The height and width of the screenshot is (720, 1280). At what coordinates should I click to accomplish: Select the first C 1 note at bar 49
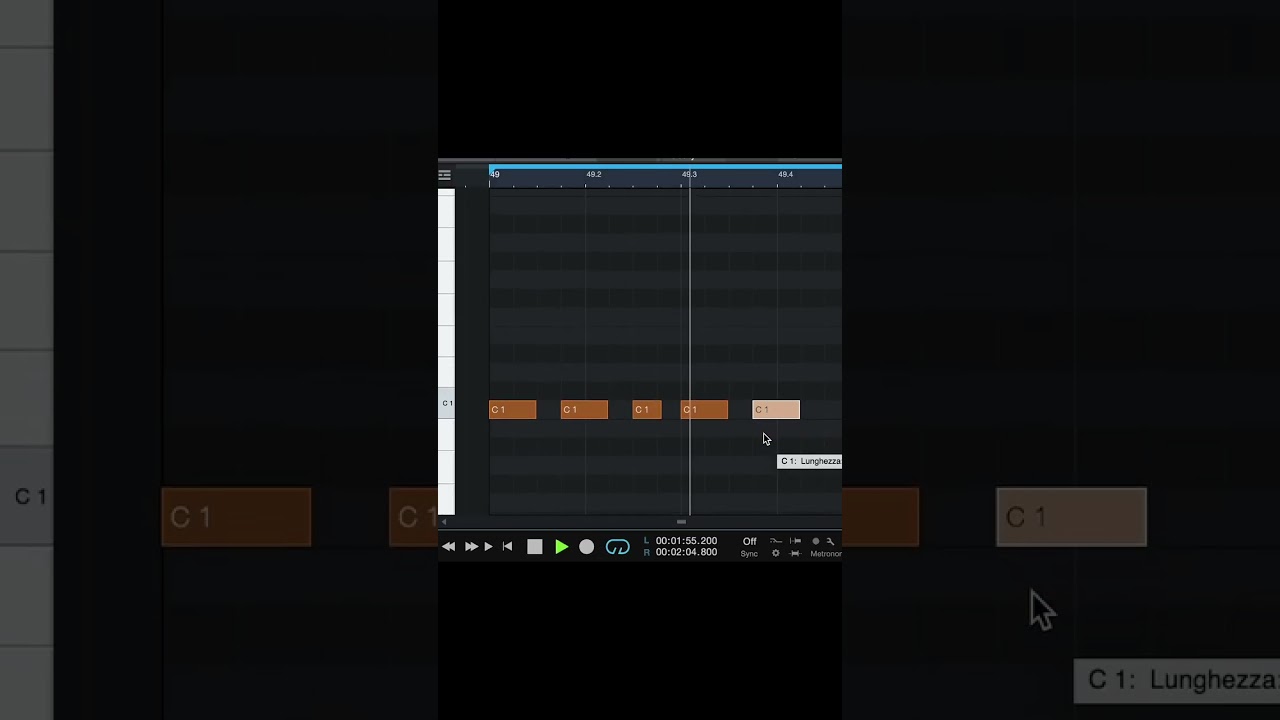[512, 410]
